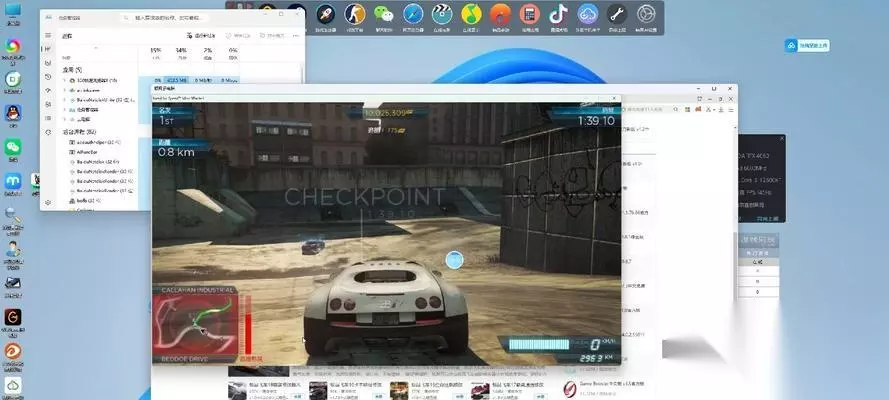
Task: Open the yellow QQ Music icon in the dock
Action: (471, 14)
